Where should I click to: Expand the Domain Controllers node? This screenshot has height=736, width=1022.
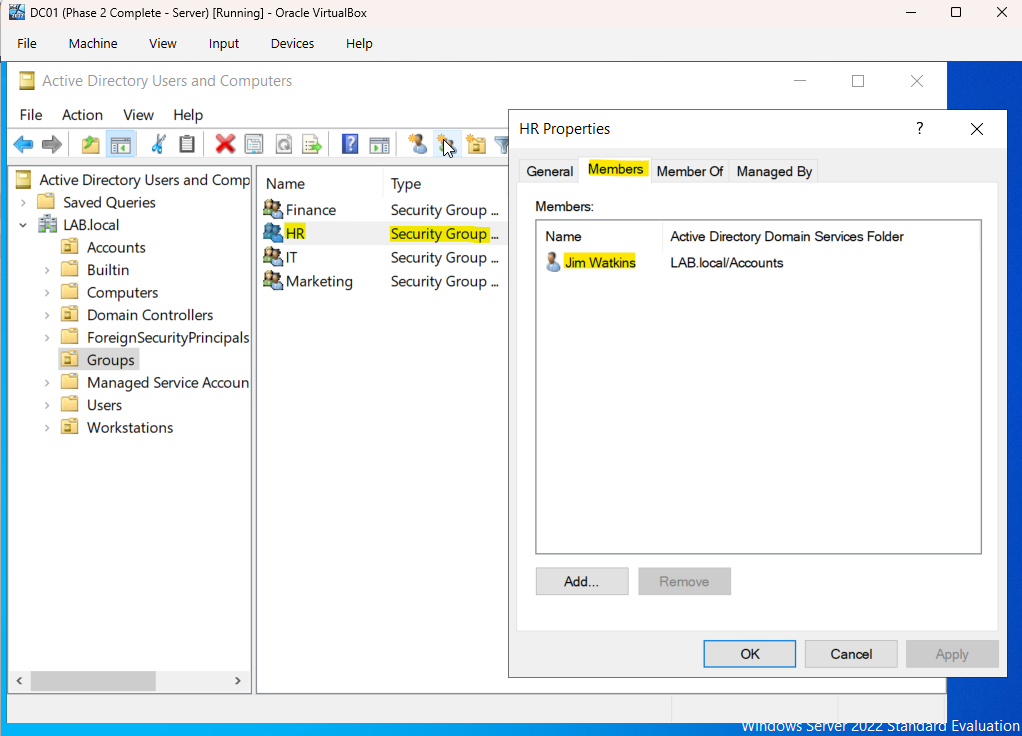(x=47, y=315)
